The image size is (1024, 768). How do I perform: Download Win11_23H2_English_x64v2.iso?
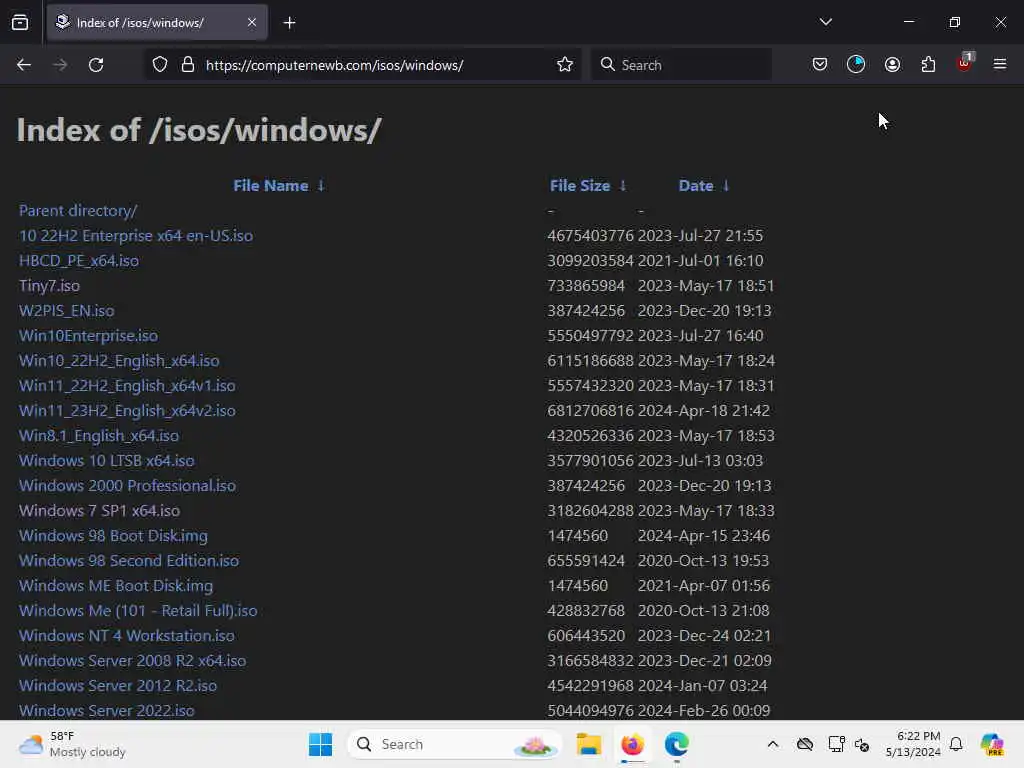coord(127,411)
